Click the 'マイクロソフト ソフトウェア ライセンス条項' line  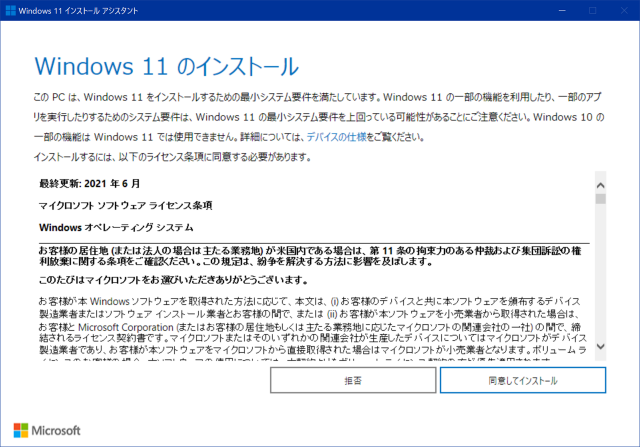(125, 205)
